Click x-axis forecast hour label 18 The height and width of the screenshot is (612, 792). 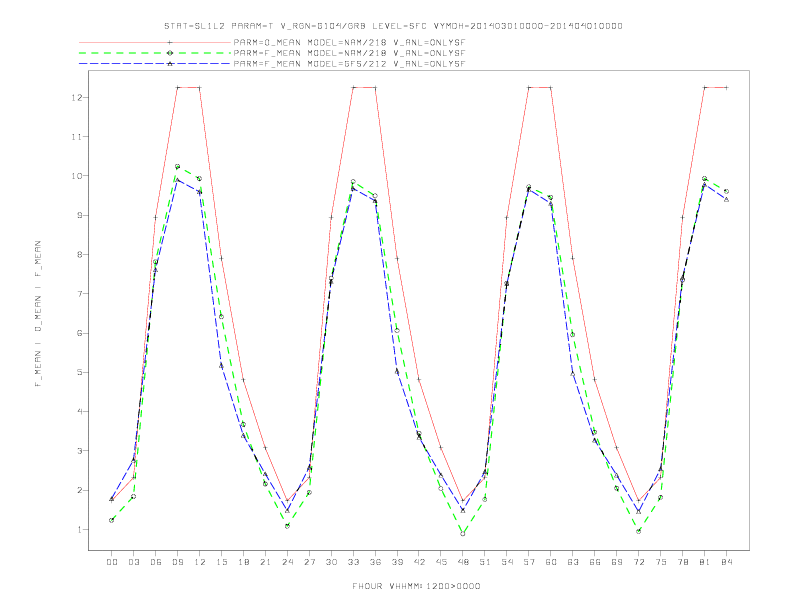point(243,562)
